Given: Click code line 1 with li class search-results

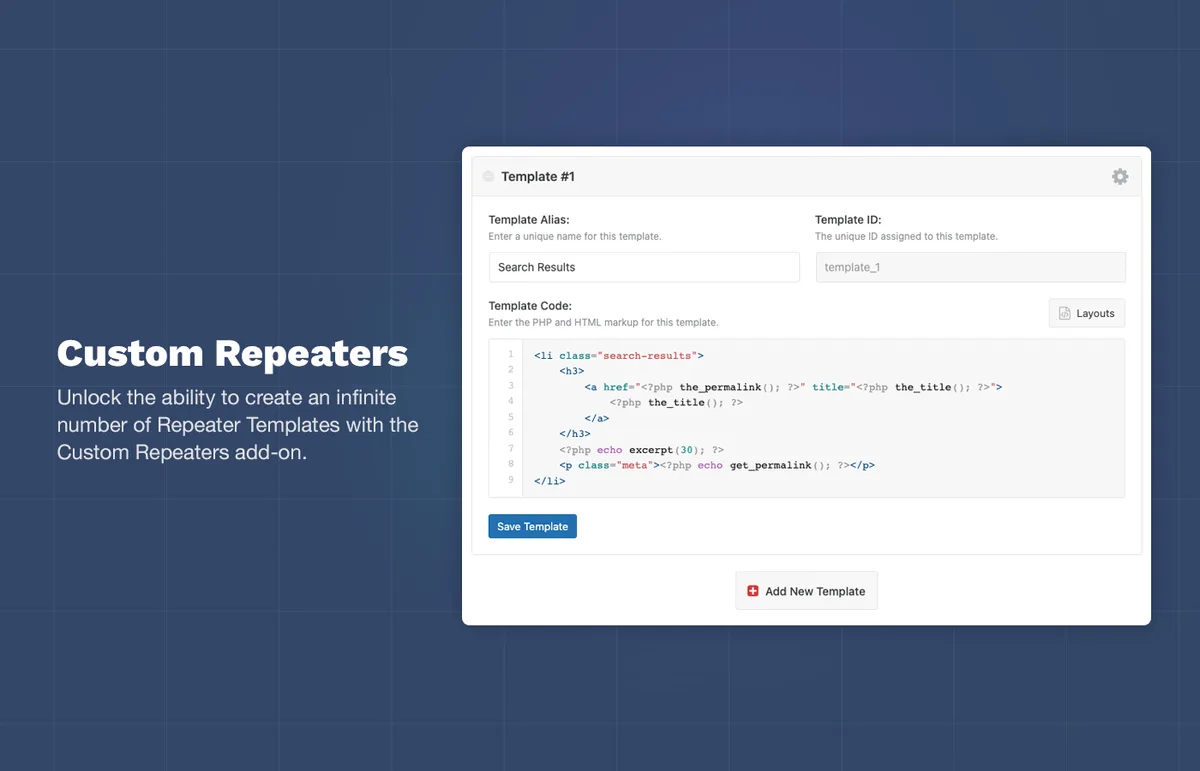Looking at the screenshot, I should [619, 355].
